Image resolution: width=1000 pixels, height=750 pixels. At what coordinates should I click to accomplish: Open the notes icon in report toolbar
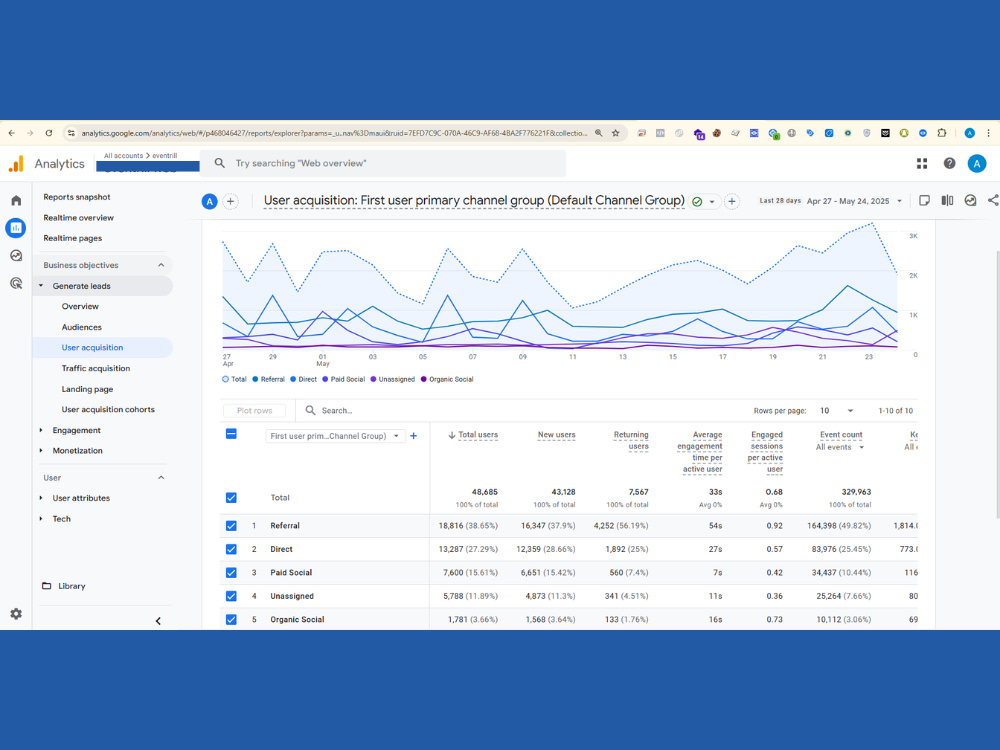point(924,201)
